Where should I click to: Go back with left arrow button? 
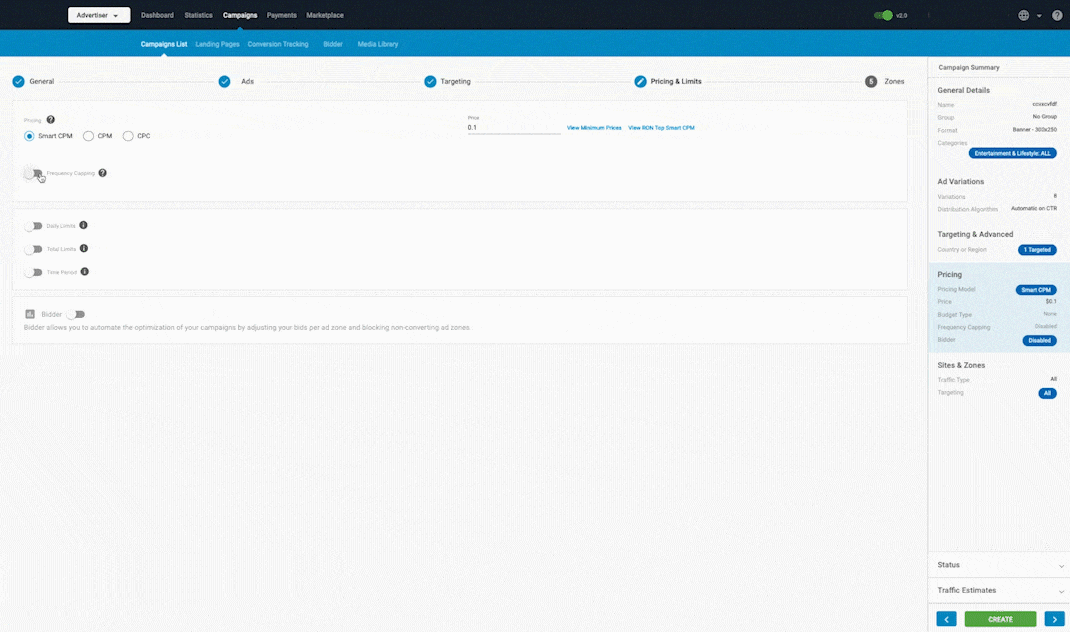(x=946, y=619)
